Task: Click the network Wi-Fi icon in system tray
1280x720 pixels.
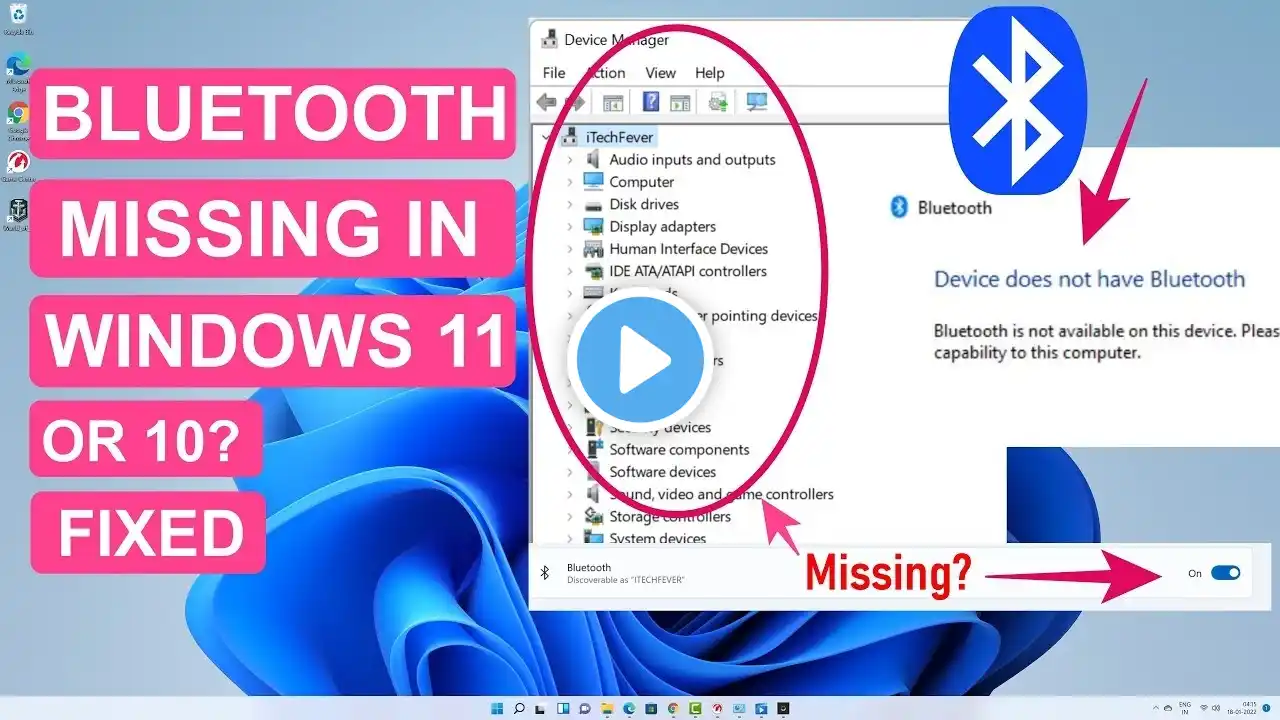Action: [1203, 709]
